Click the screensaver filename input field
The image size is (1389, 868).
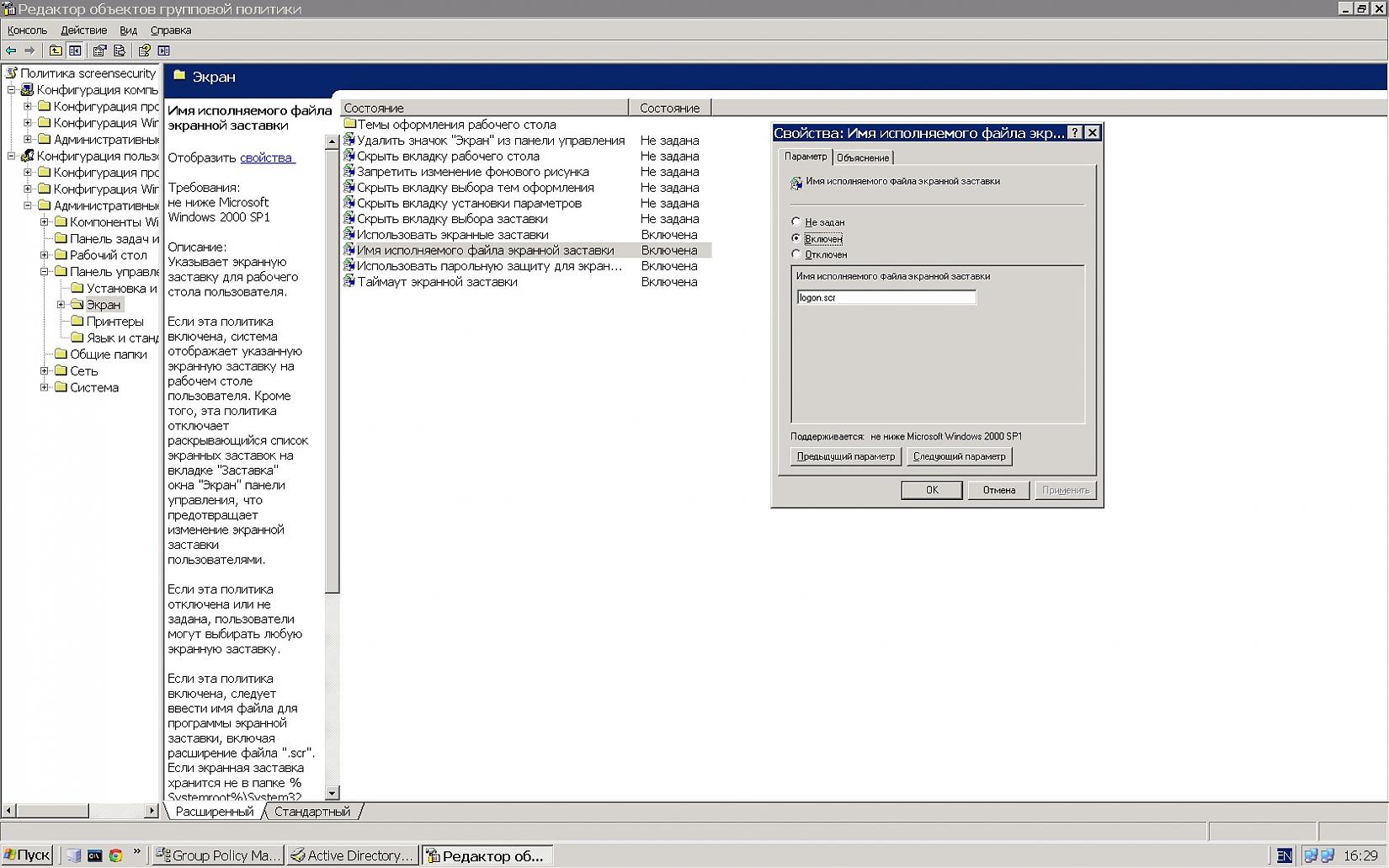click(x=886, y=297)
